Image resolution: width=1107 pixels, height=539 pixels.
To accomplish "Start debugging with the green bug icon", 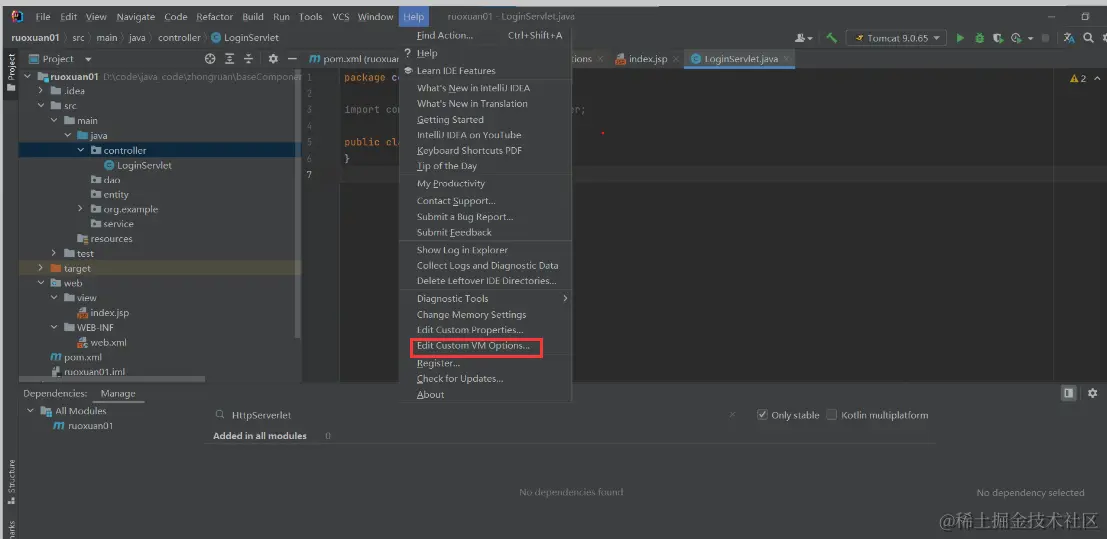I will (979, 38).
